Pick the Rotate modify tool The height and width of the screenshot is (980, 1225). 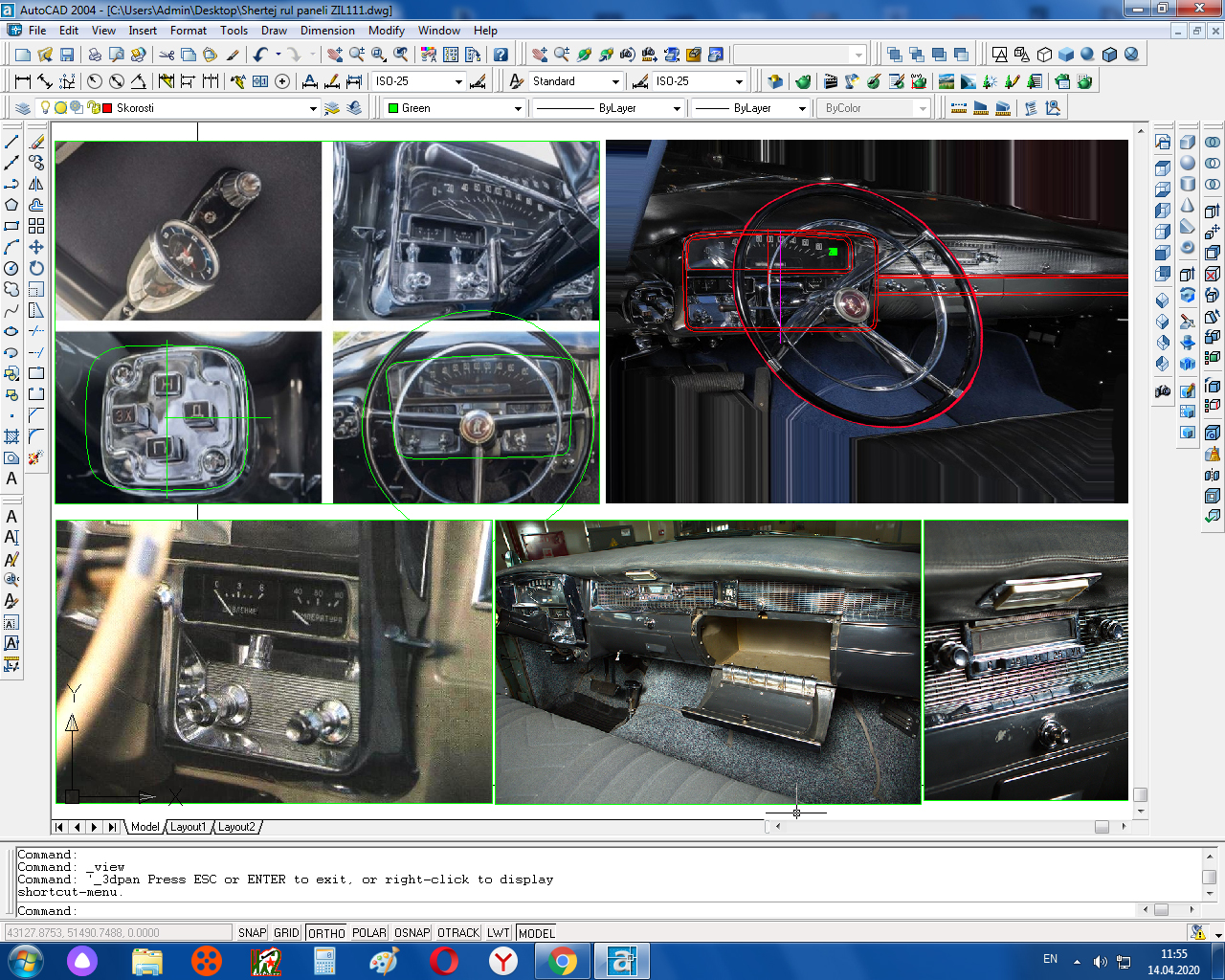pos(36,268)
